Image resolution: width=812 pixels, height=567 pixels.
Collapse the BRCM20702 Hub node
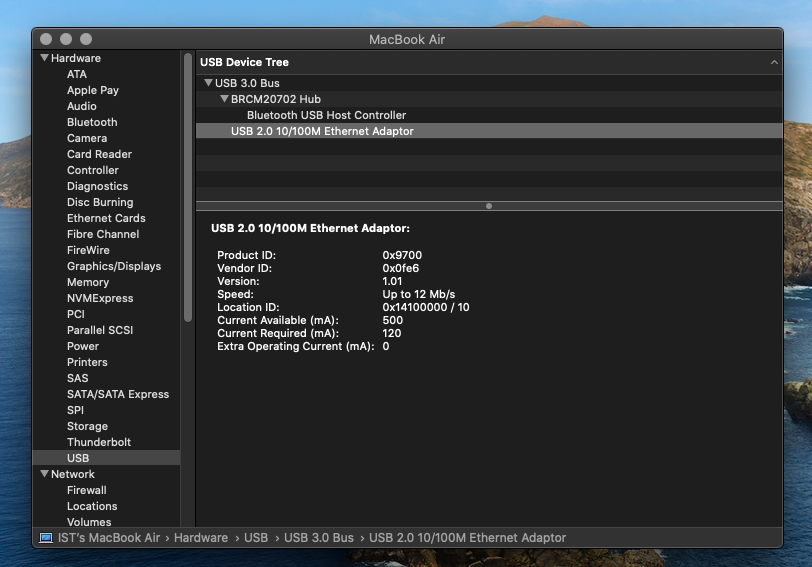pyautogui.click(x=224, y=99)
